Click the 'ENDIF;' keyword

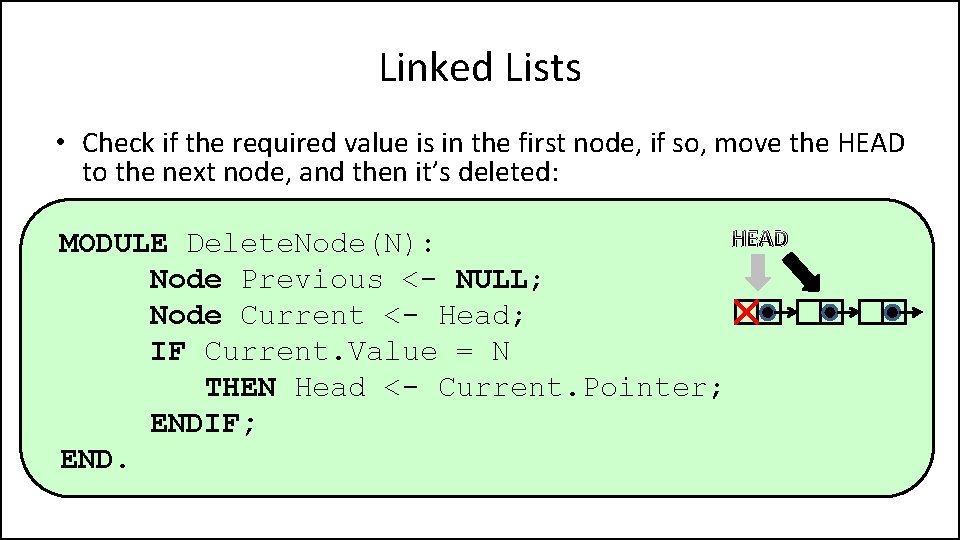click(203, 423)
